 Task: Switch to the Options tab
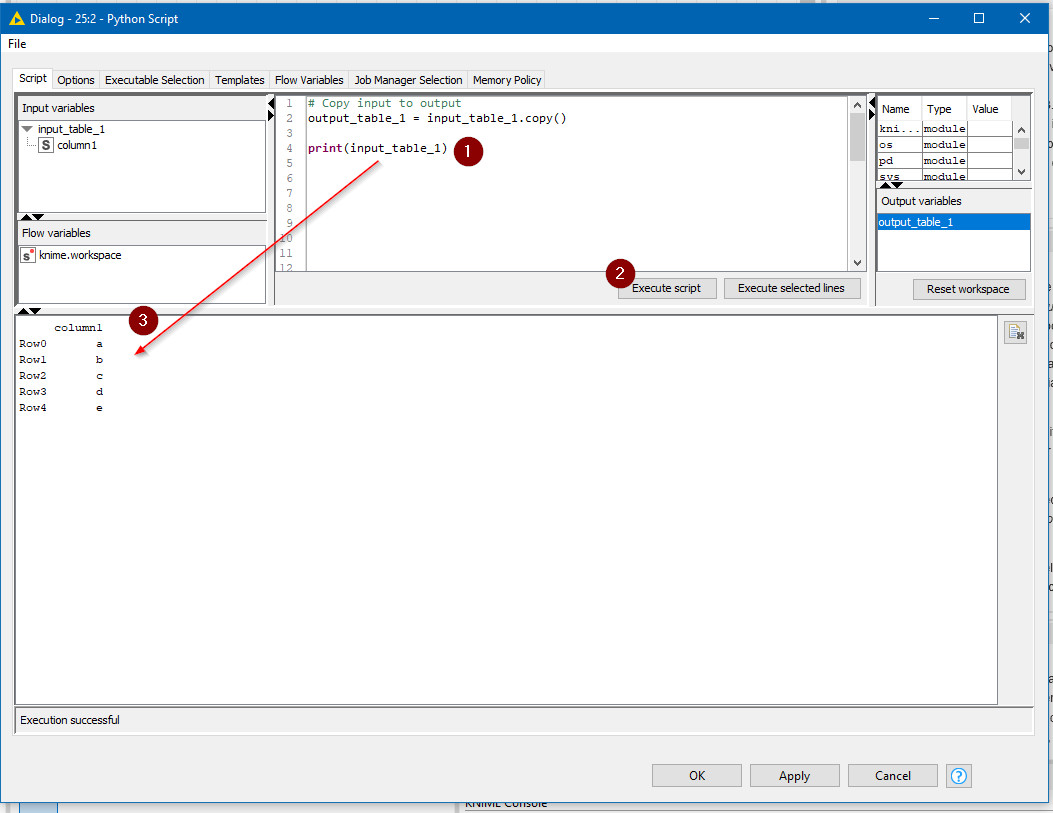pyautogui.click(x=75, y=79)
